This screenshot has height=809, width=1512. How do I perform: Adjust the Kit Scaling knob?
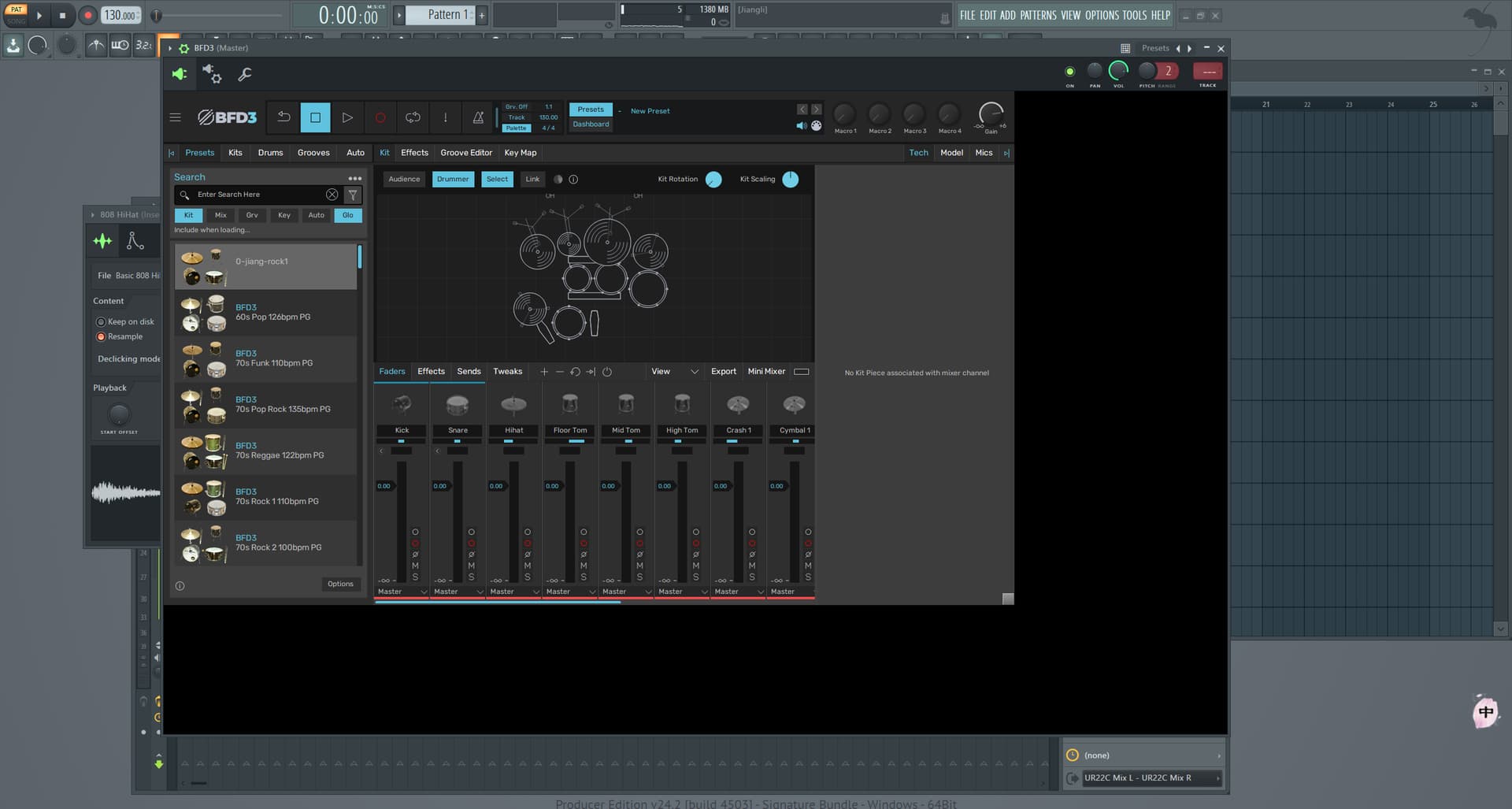[x=790, y=180]
